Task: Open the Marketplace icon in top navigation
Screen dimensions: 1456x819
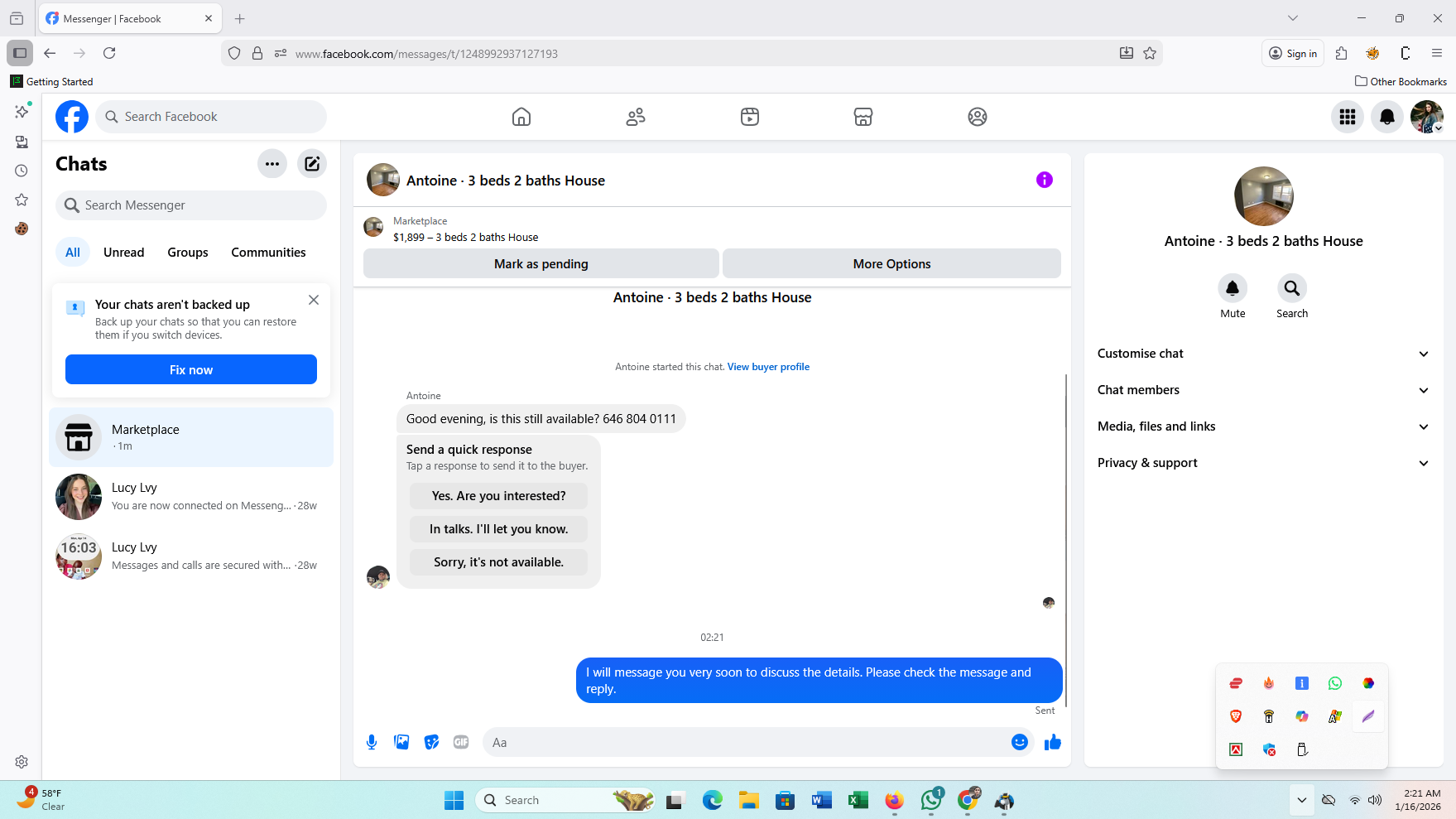Action: (x=863, y=117)
